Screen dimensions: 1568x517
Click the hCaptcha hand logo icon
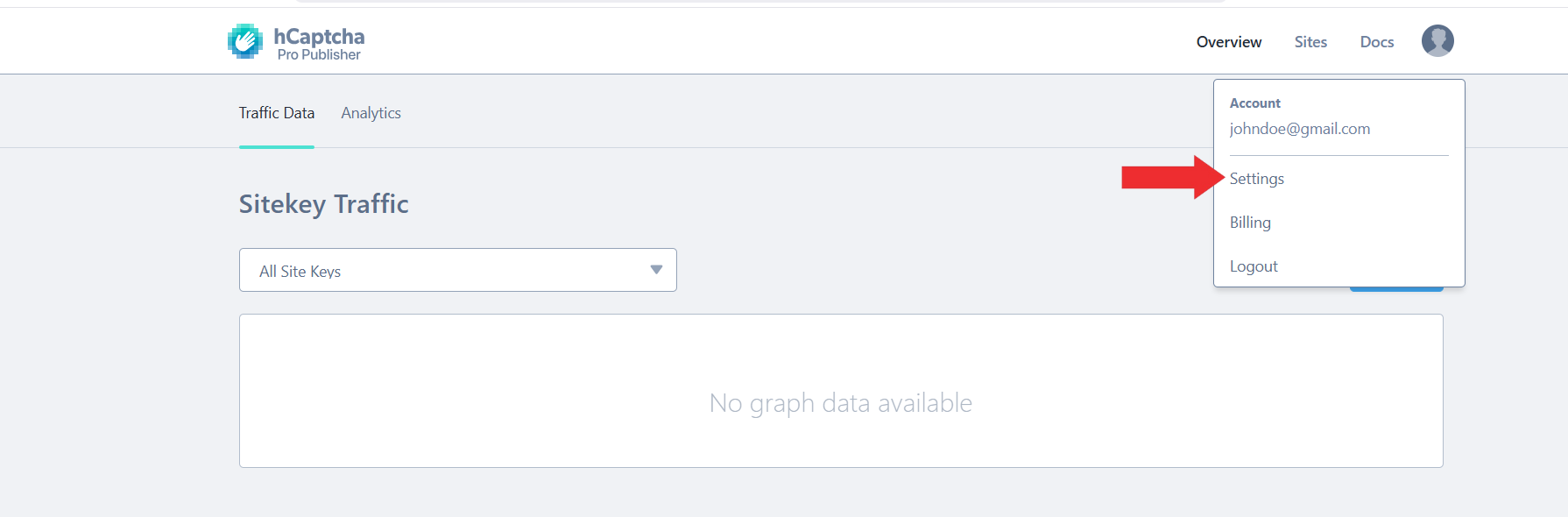click(245, 41)
